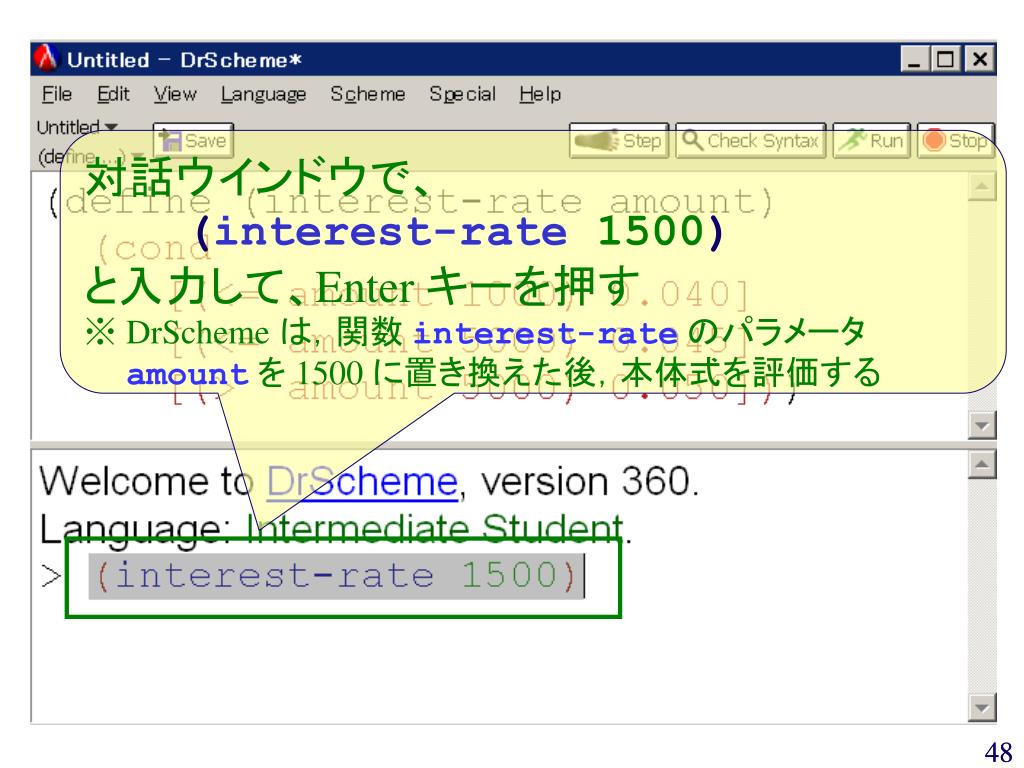
Task: Open the File menu
Action: [57, 94]
